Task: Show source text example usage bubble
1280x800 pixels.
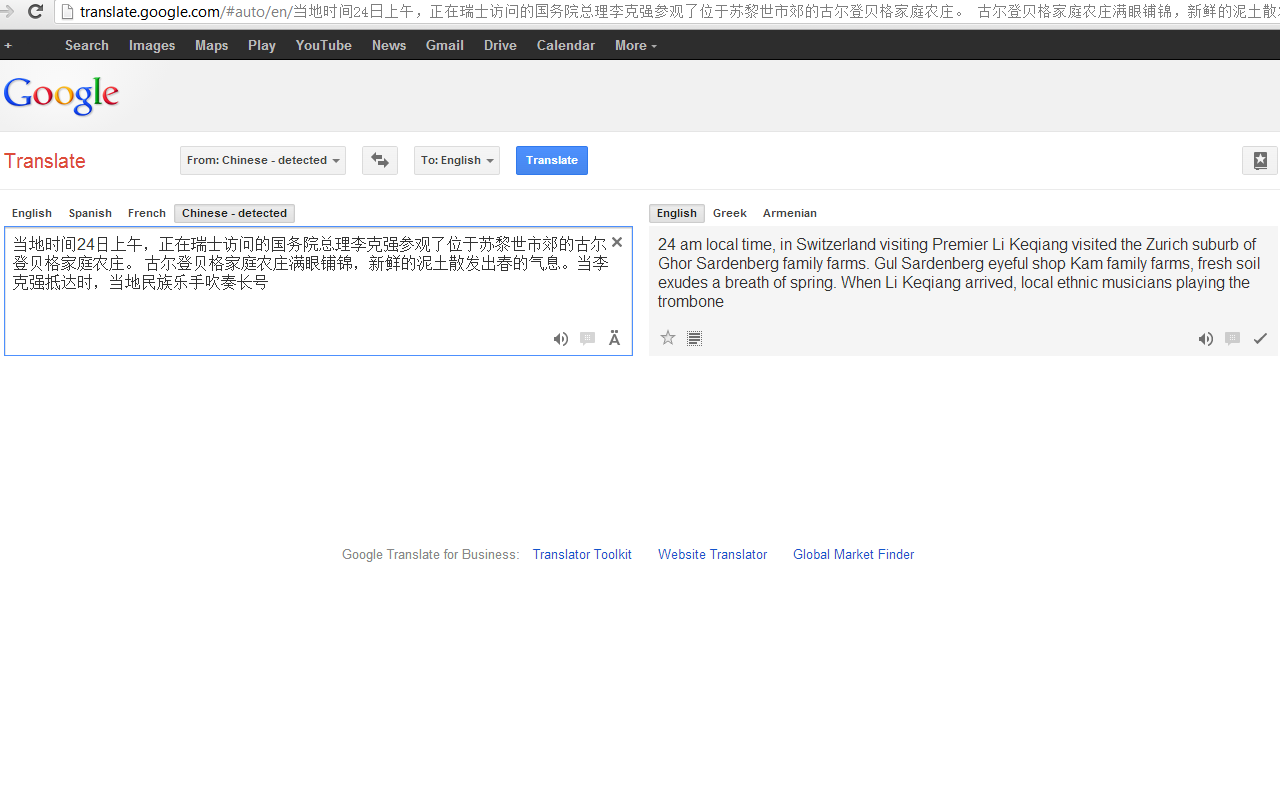Action: [588, 339]
